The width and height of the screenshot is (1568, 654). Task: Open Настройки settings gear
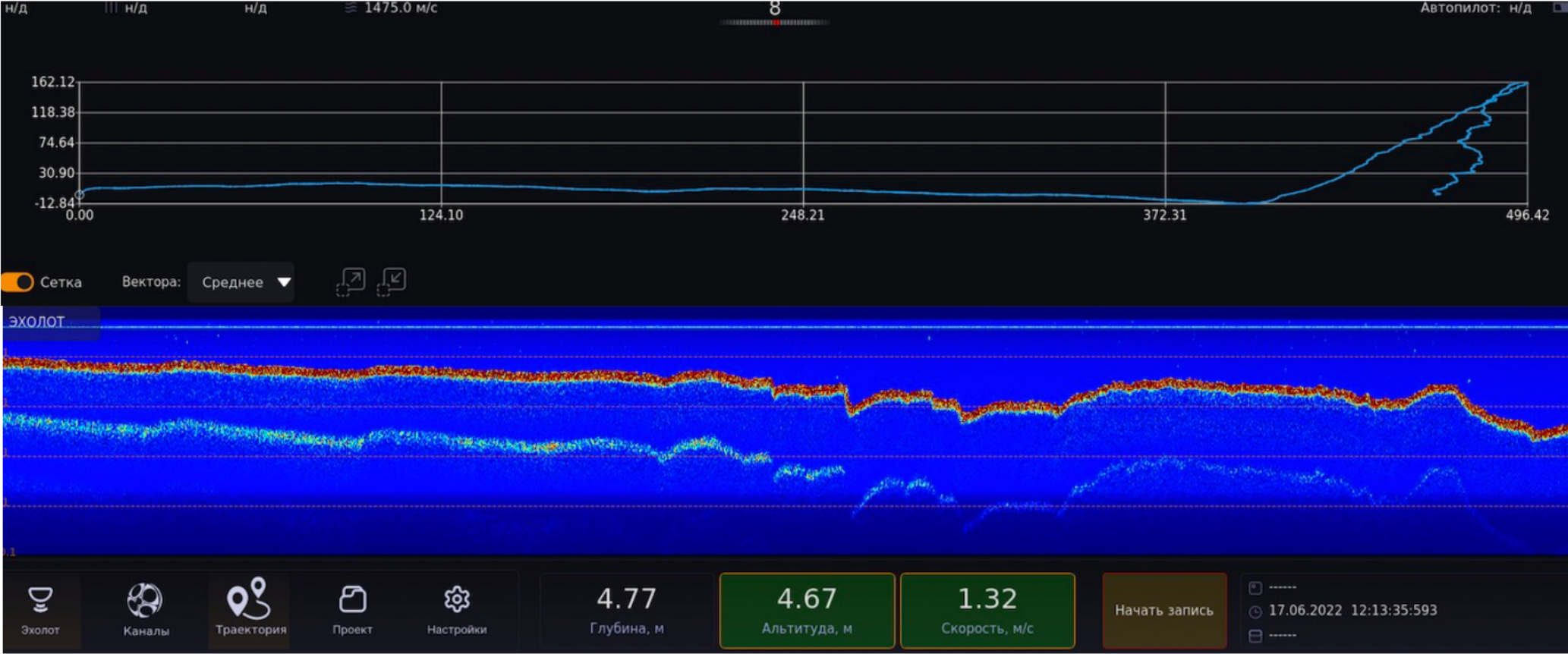(457, 610)
